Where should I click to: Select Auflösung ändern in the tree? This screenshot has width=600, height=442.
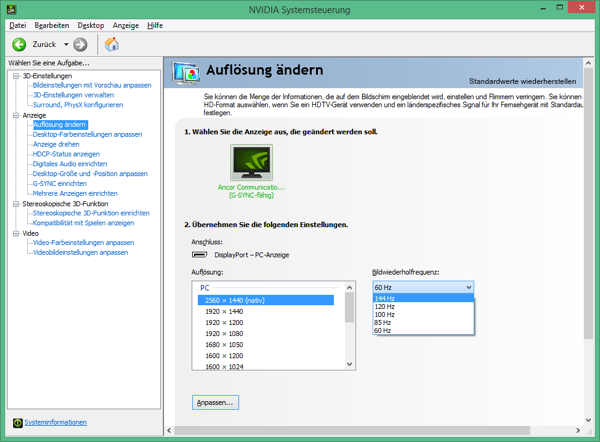(60, 124)
